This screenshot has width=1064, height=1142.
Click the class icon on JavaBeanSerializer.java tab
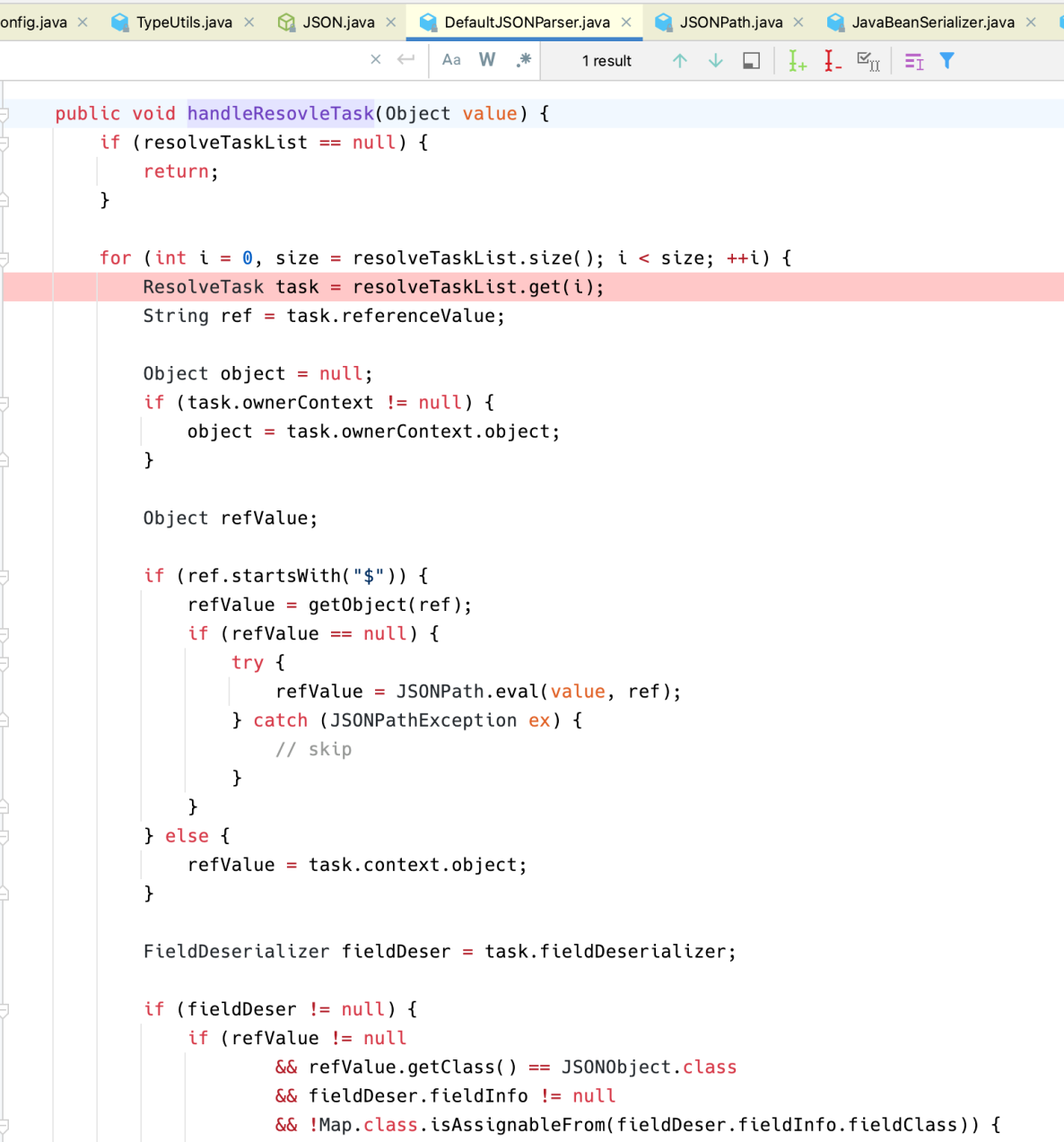point(835,22)
